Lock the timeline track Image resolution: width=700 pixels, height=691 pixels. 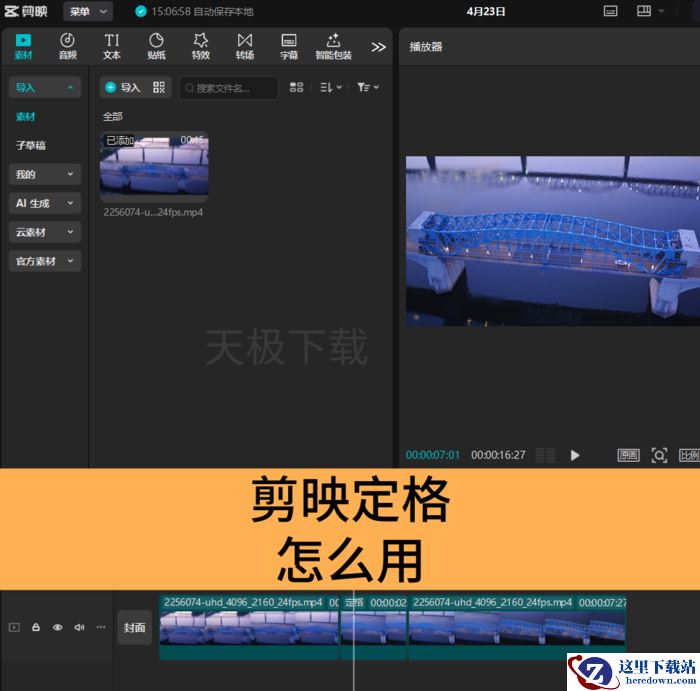click(x=36, y=627)
